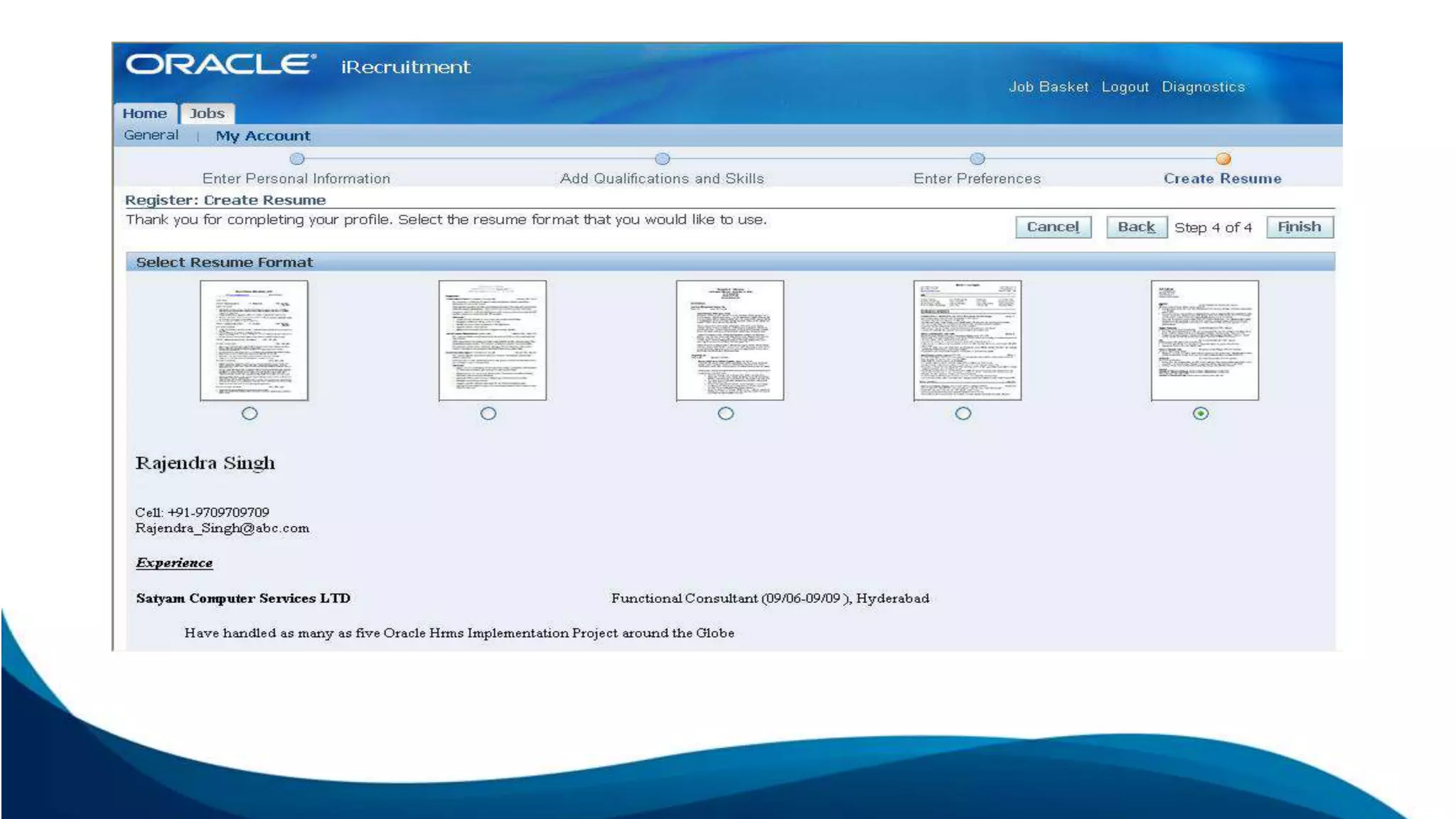Open the third resume template thumbnail

pyautogui.click(x=729, y=340)
